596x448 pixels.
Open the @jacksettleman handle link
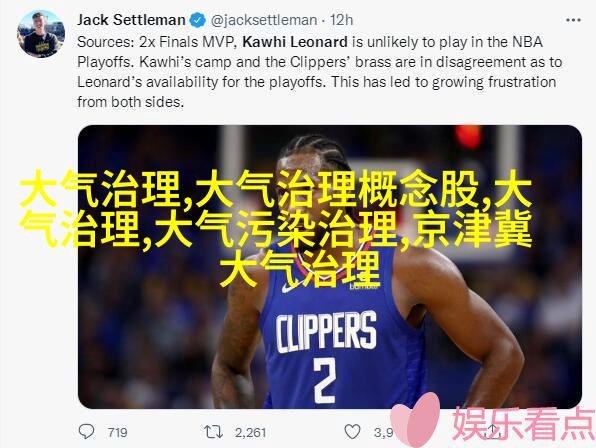coord(264,20)
